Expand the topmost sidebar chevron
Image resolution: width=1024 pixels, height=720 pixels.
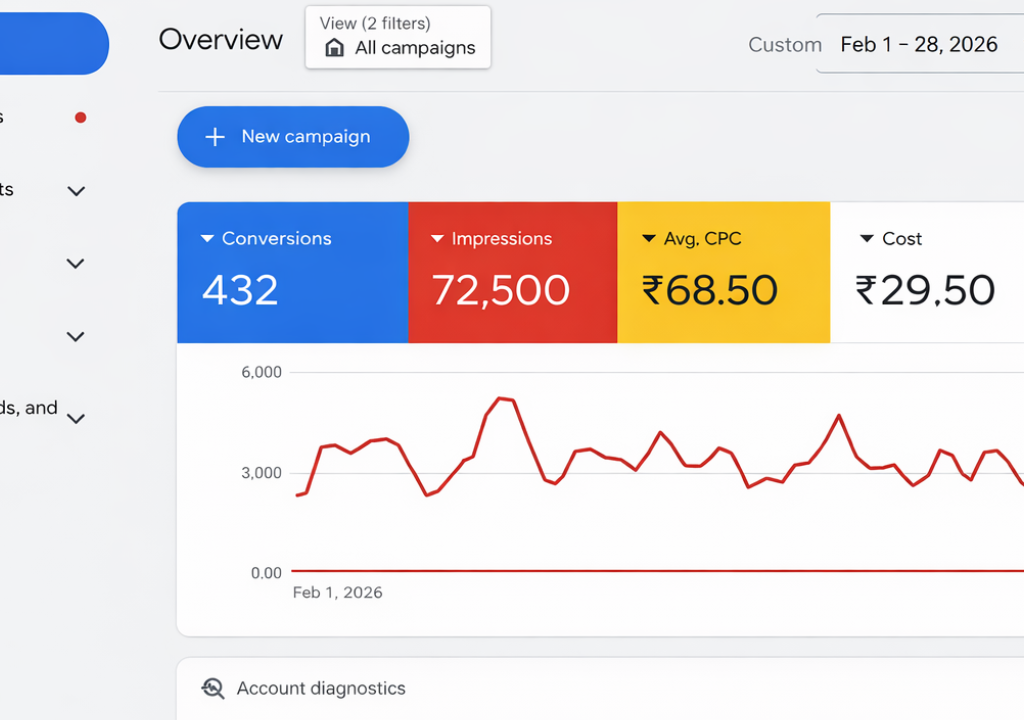[76, 191]
